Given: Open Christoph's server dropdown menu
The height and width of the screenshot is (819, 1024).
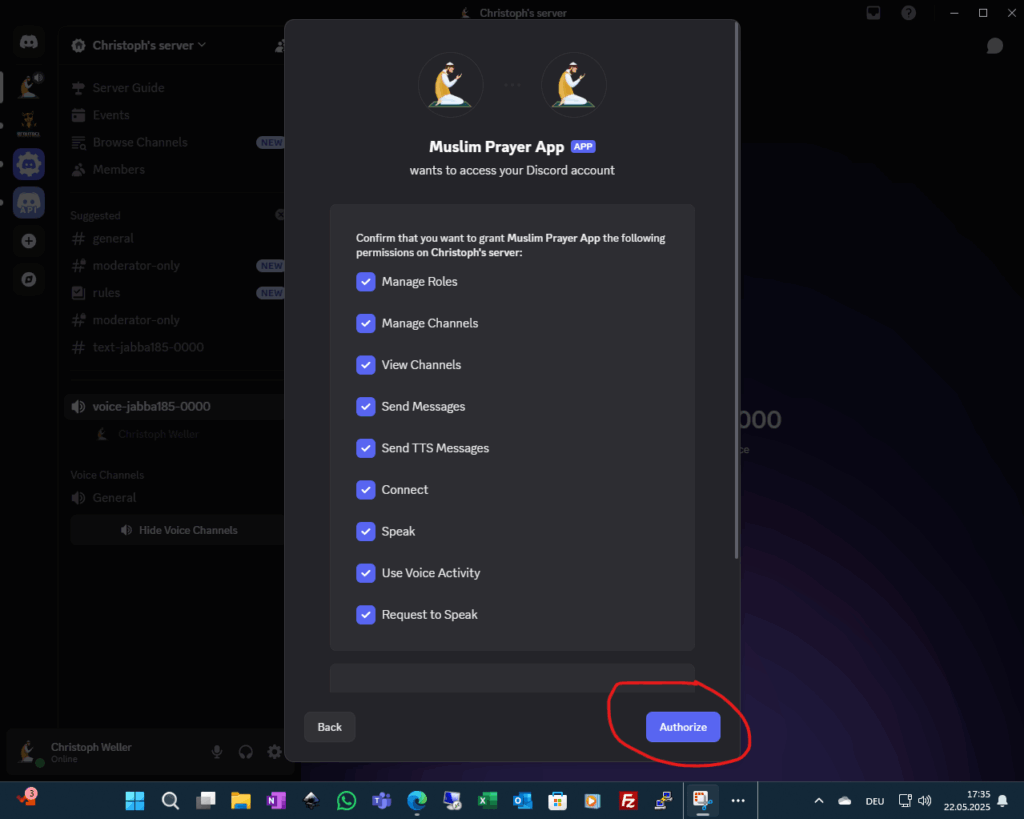Looking at the screenshot, I should click(149, 45).
